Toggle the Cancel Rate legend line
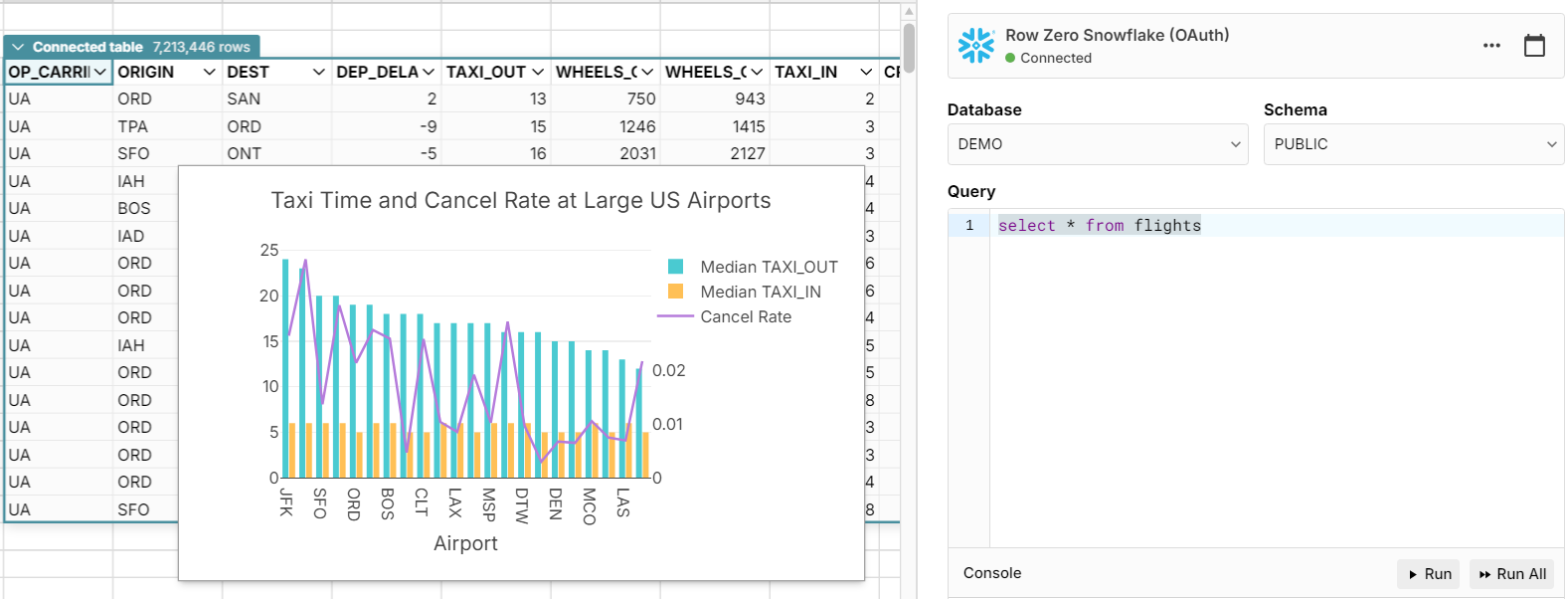 (675, 316)
